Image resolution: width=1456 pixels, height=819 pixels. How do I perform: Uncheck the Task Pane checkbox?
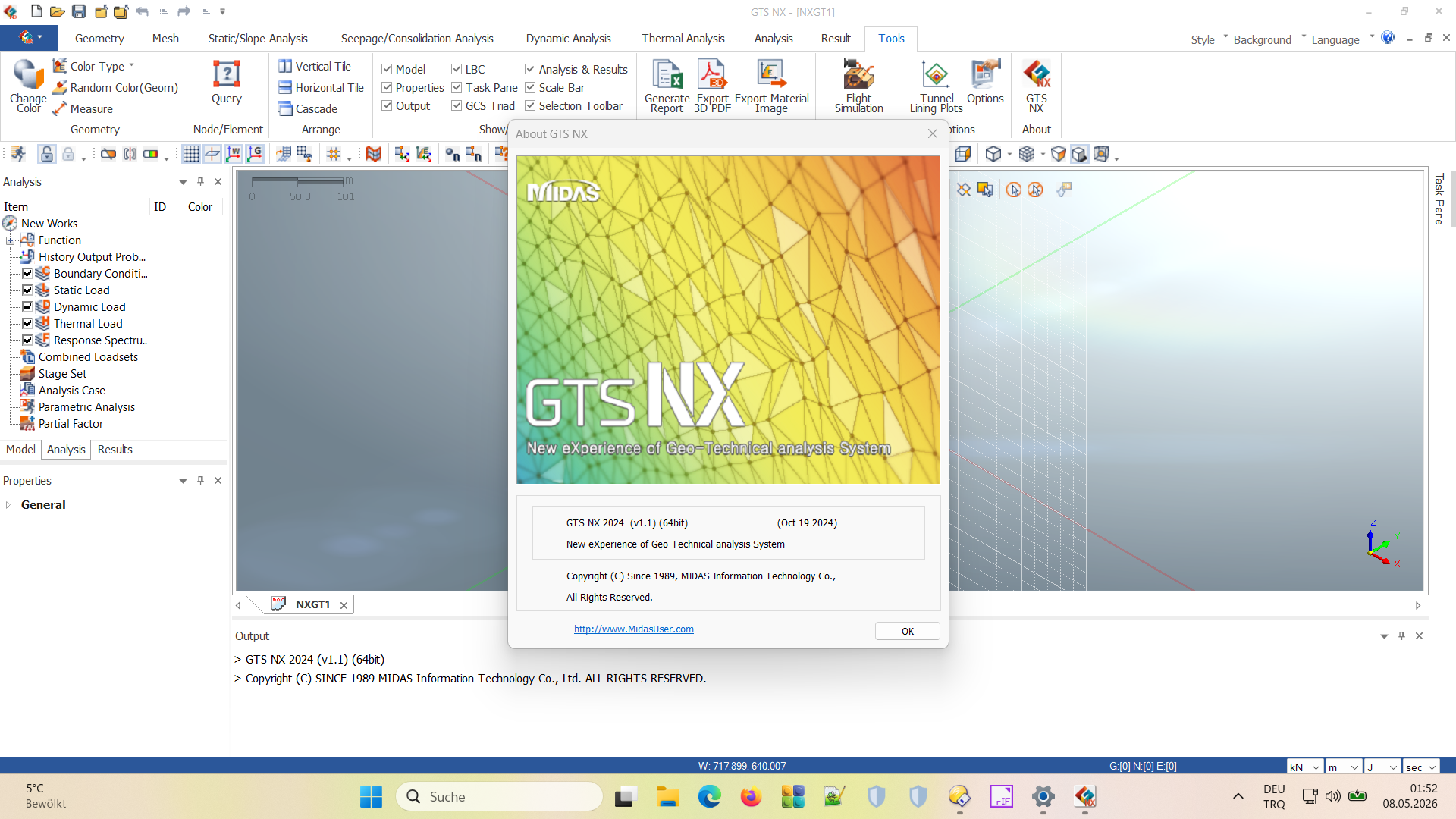pyautogui.click(x=457, y=88)
